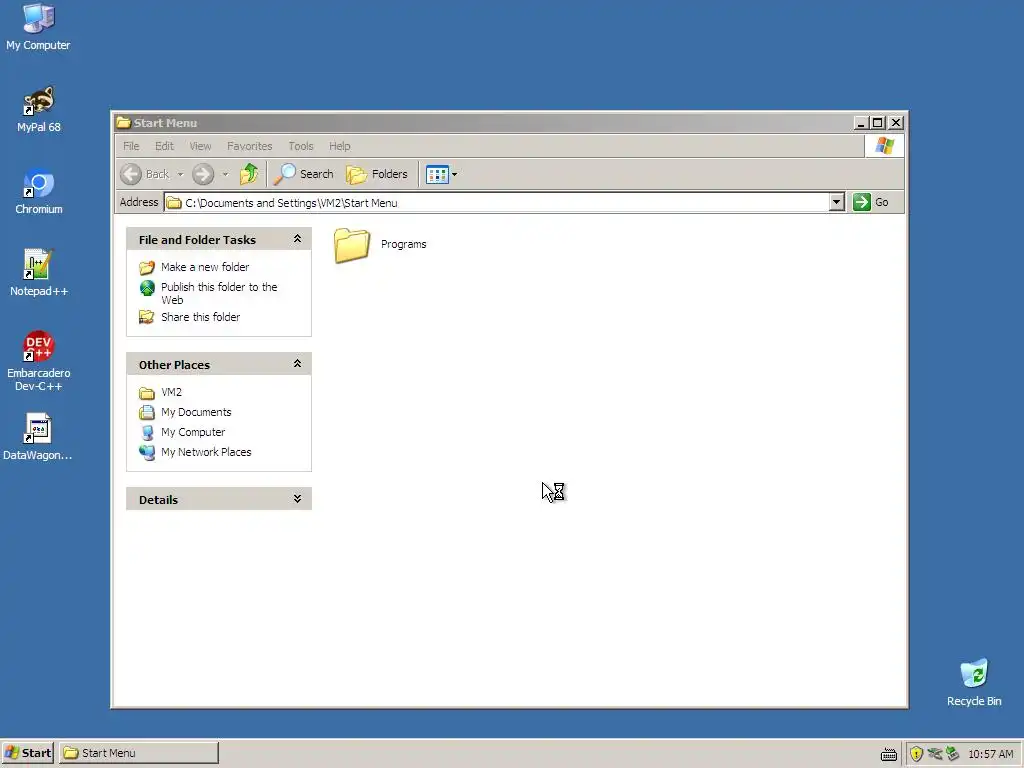Click the My Documents sidebar icon
This screenshot has width=1024, height=768.
click(x=147, y=413)
